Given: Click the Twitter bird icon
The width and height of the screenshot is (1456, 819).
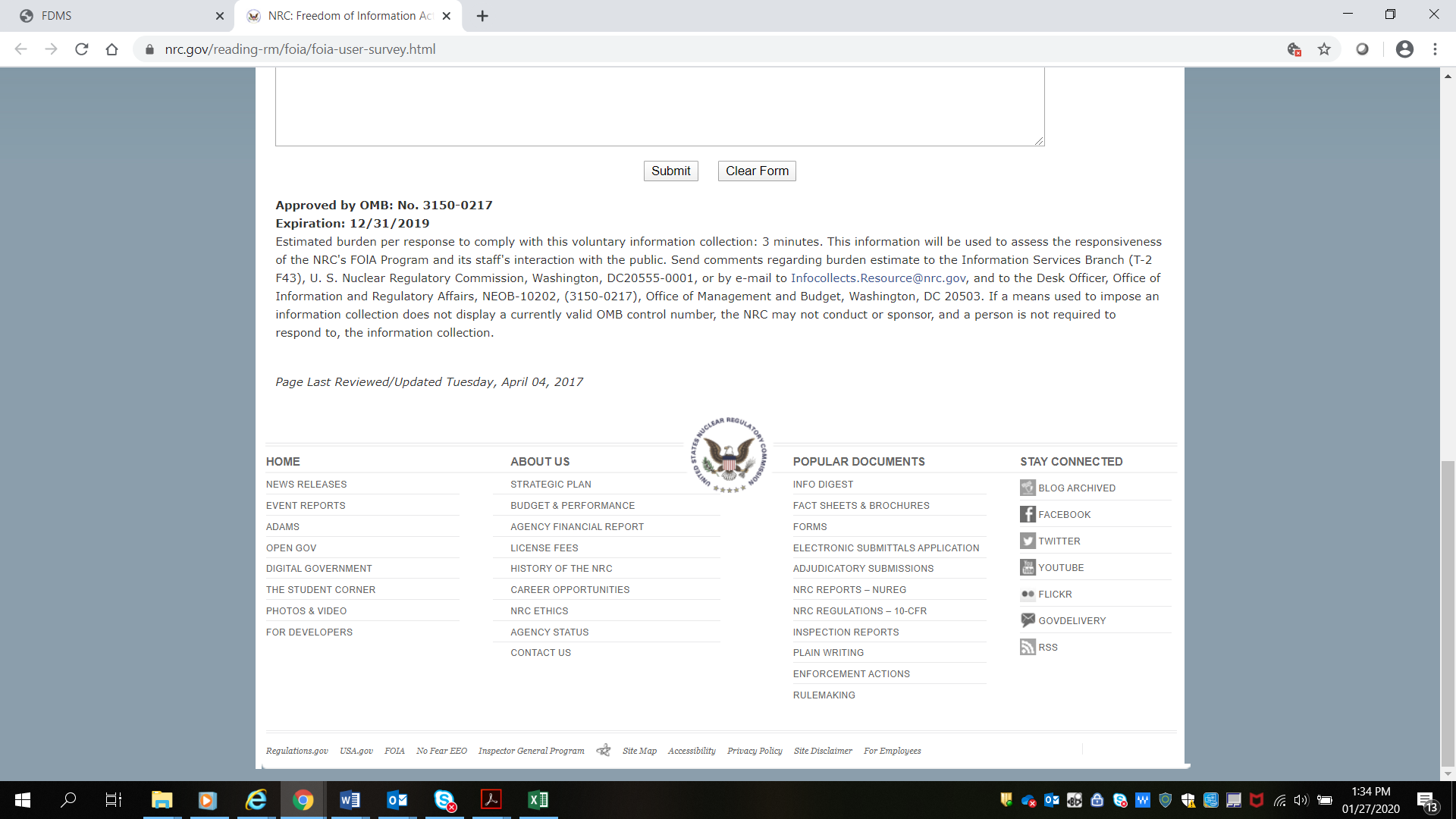Looking at the screenshot, I should click(x=1028, y=541).
